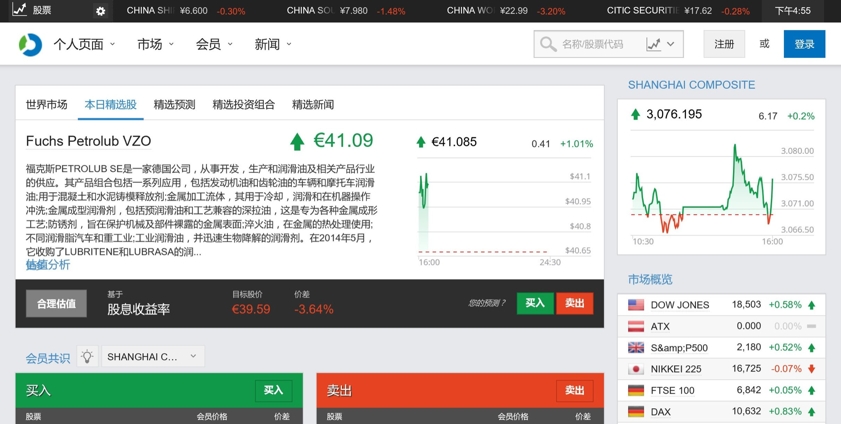841x424 pixels.
Task: Click the Austrian flag beside ATX
Action: point(636,326)
